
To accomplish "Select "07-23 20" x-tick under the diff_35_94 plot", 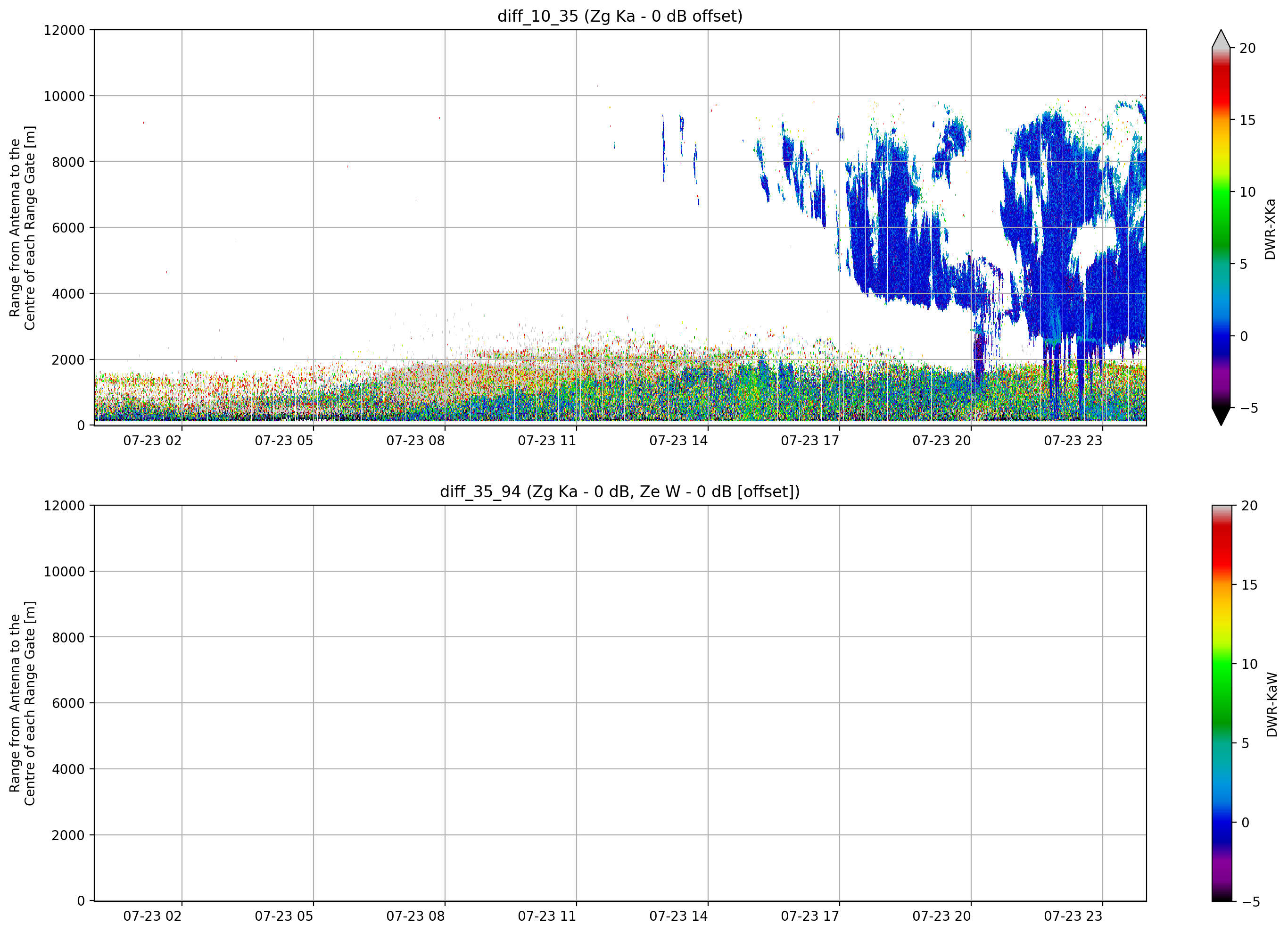I will 941,916.
